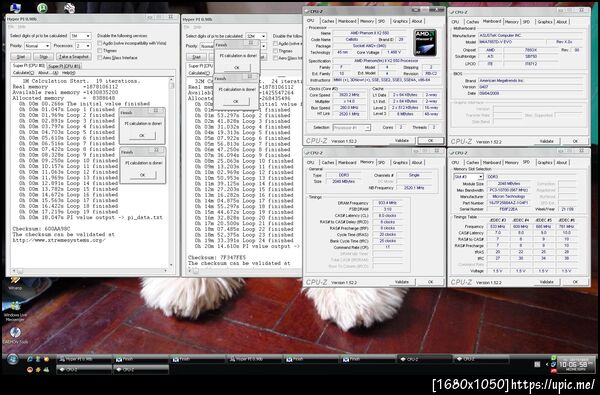This screenshot has width=600, height=395.
Task: Open the Selection Processor #1 dropdown in CPU-Z
Action: [x=352, y=128]
